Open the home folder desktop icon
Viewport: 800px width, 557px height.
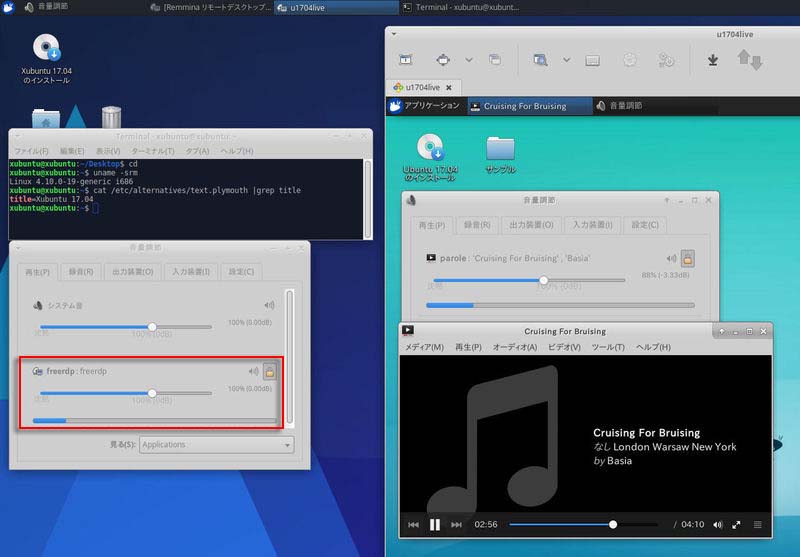click(x=46, y=118)
